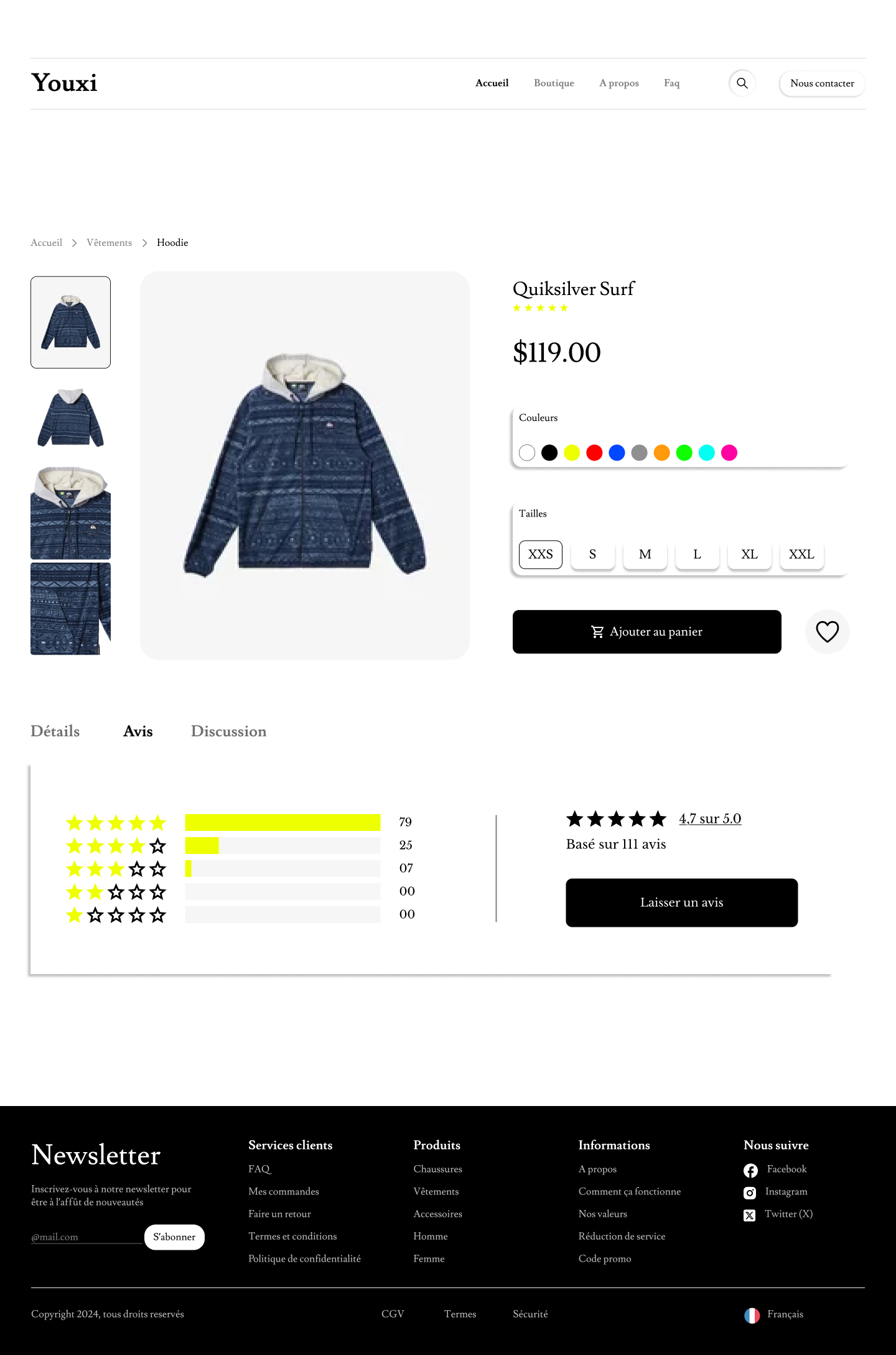
Task: Select size XXS
Action: pos(541,555)
